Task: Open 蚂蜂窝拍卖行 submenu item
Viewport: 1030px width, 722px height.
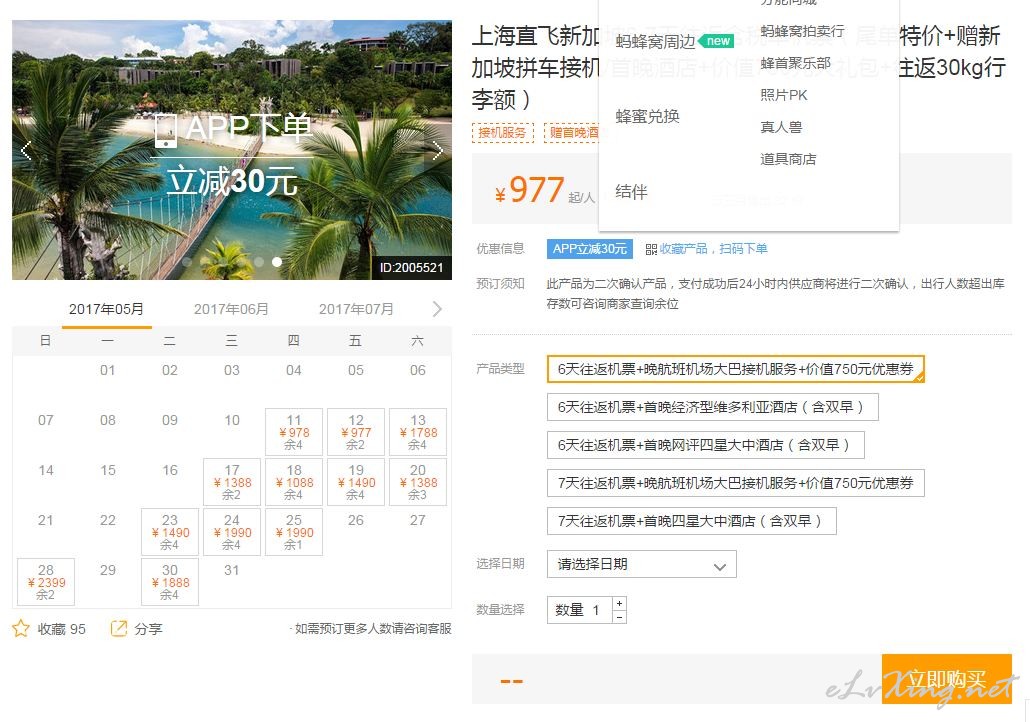Action: coord(802,31)
